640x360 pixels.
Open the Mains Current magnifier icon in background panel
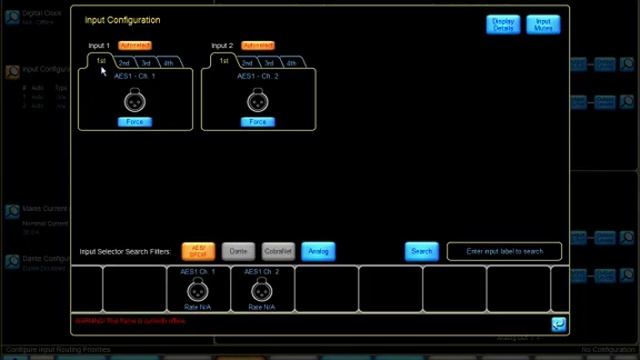coord(12,211)
